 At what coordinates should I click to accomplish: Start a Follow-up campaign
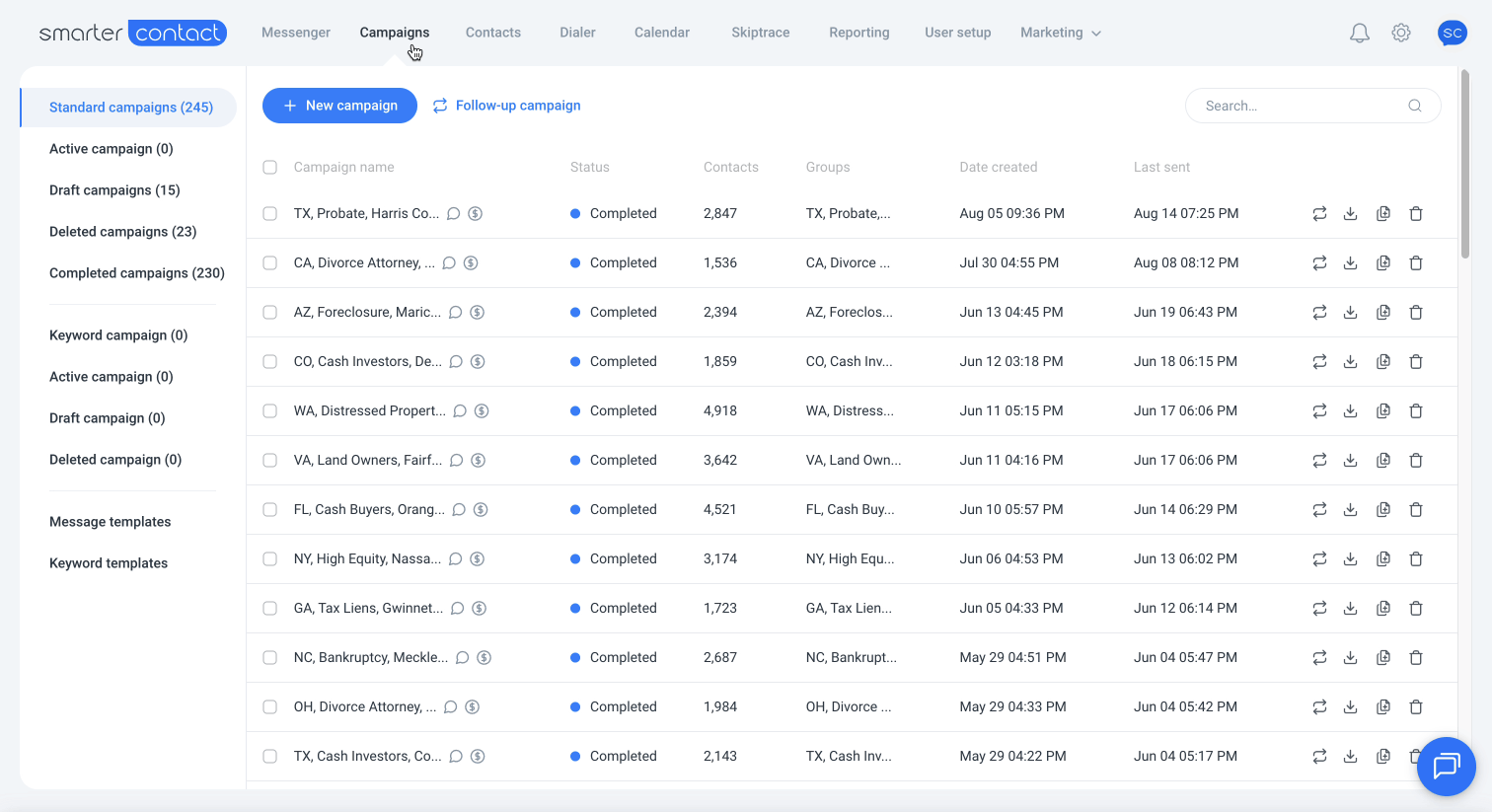click(x=506, y=106)
